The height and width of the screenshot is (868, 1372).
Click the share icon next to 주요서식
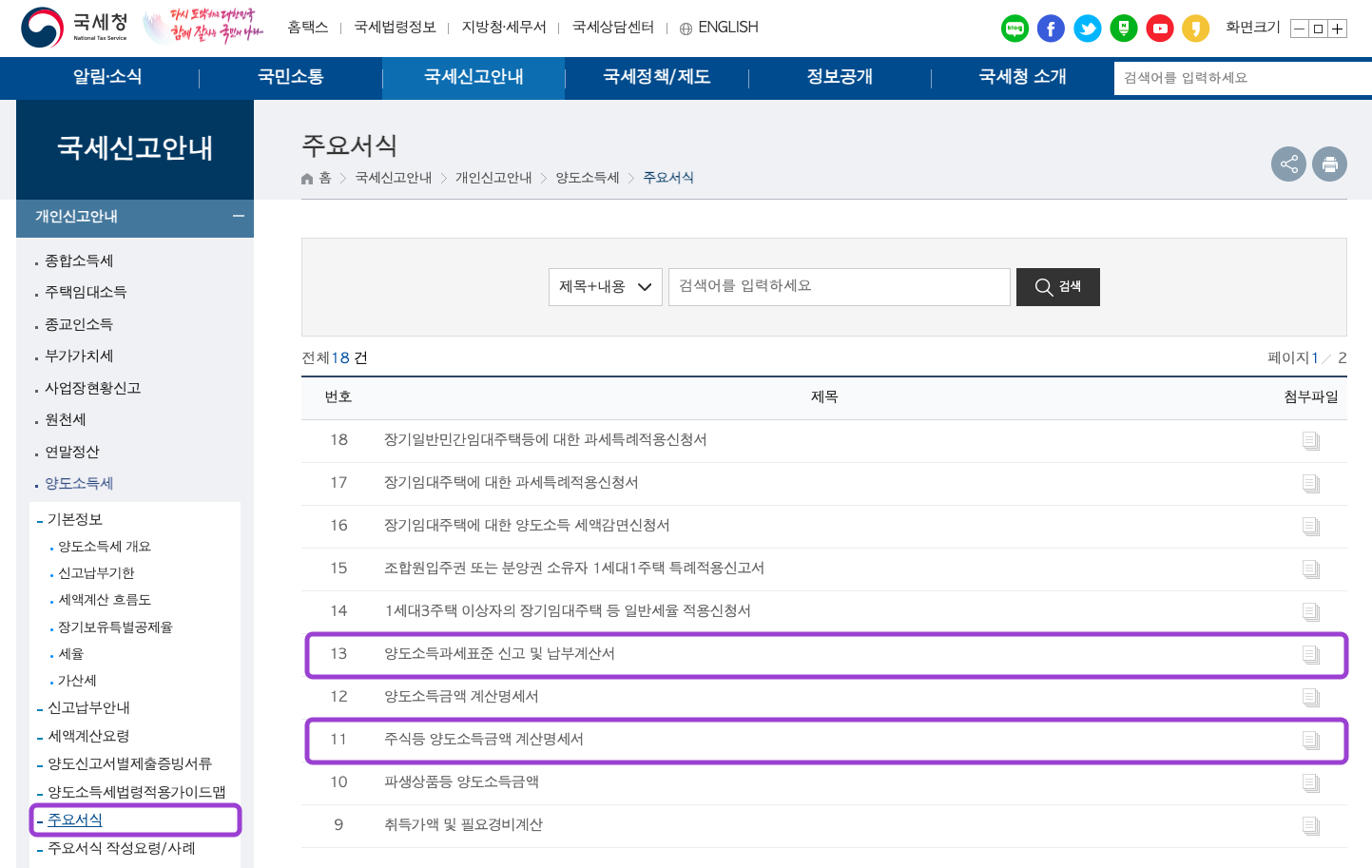pos(1289,164)
